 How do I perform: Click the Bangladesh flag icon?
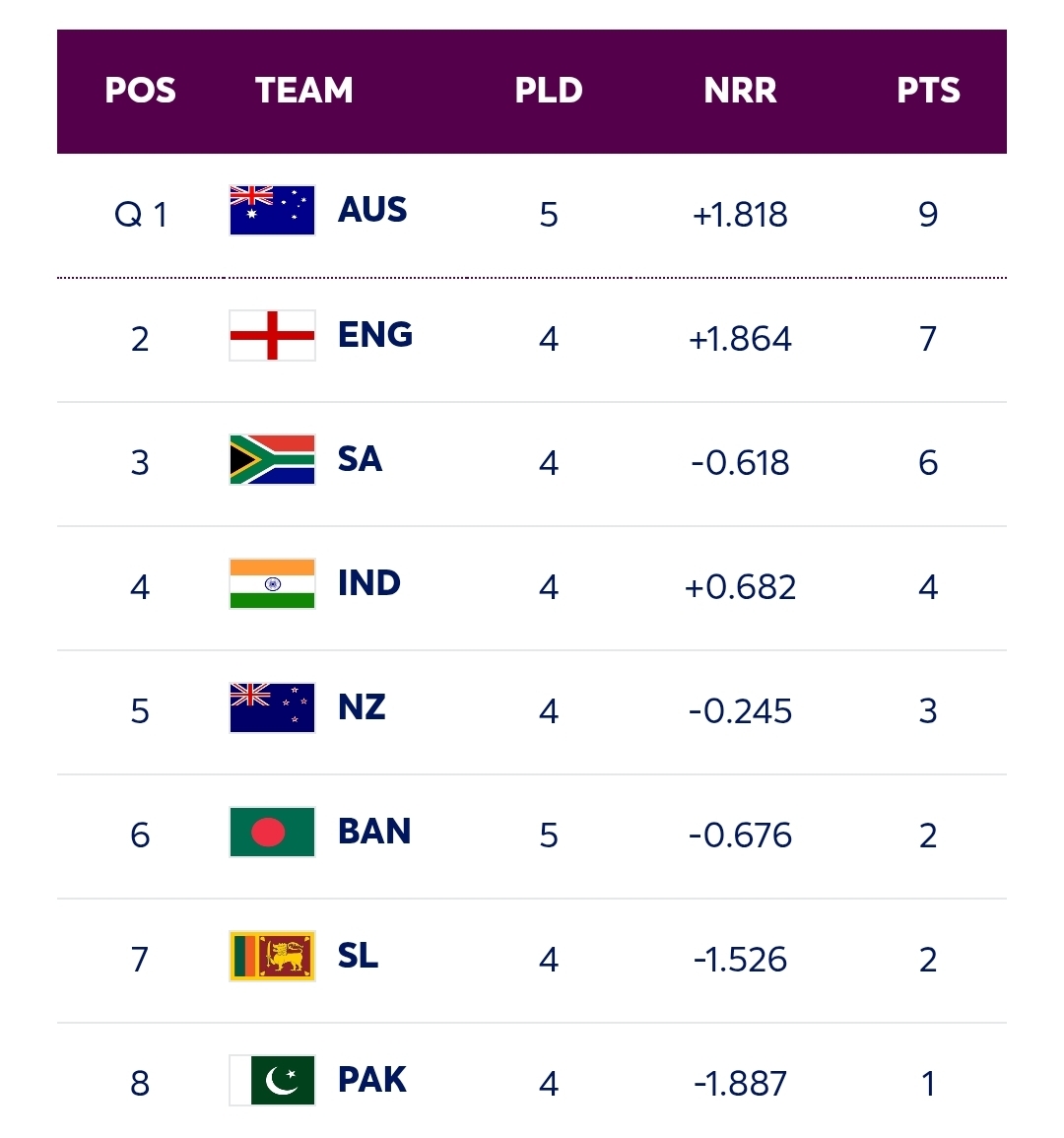click(272, 833)
